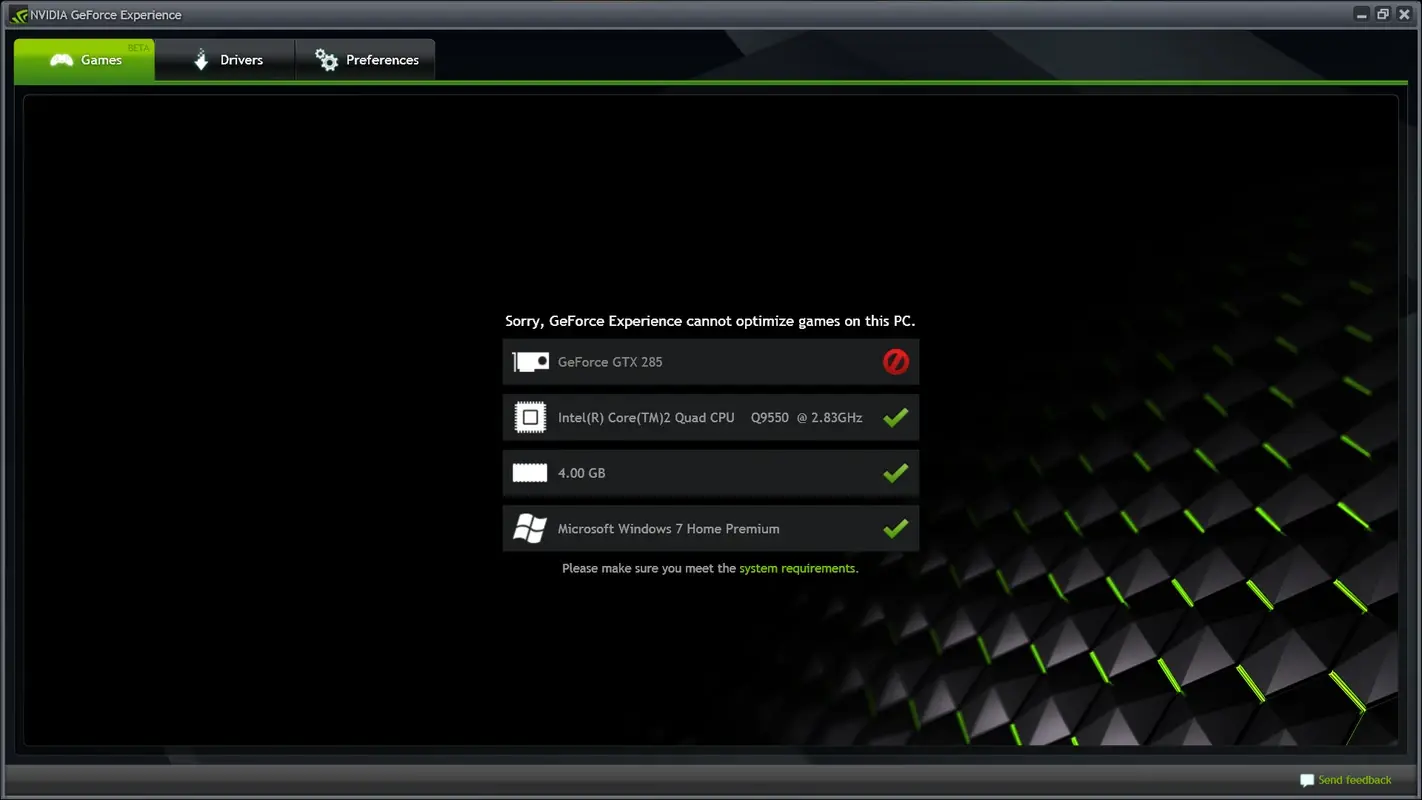Click the graphics card icon next to GeForce GTX 285
This screenshot has height=800, width=1422.
pos(530,361)
